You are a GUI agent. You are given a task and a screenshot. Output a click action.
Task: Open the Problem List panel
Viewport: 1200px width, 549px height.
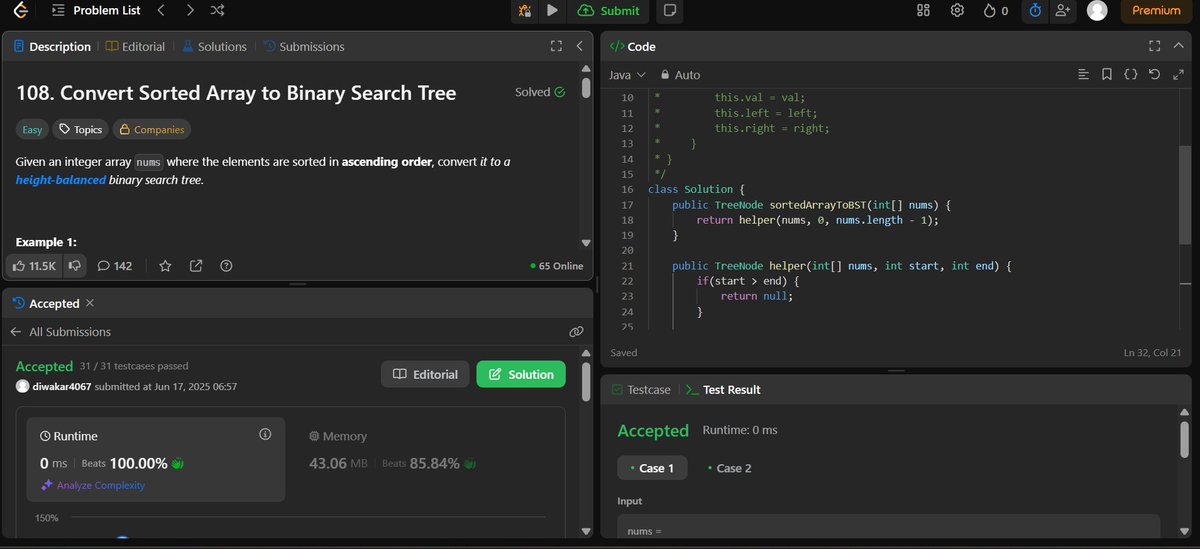(x=96, y=11)
